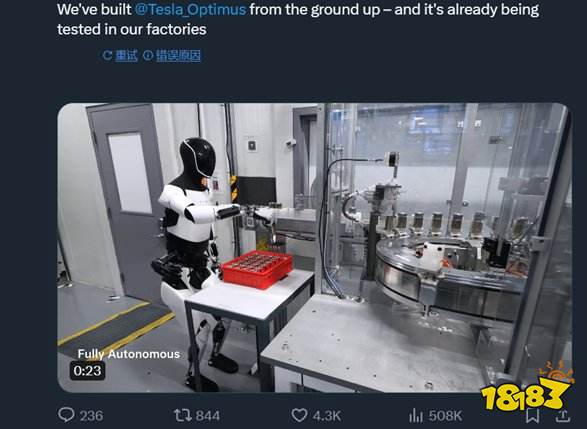Screen dimensions: 587x429
Task: Click the repost arrows icon
Action: click(x=183, y=415)
